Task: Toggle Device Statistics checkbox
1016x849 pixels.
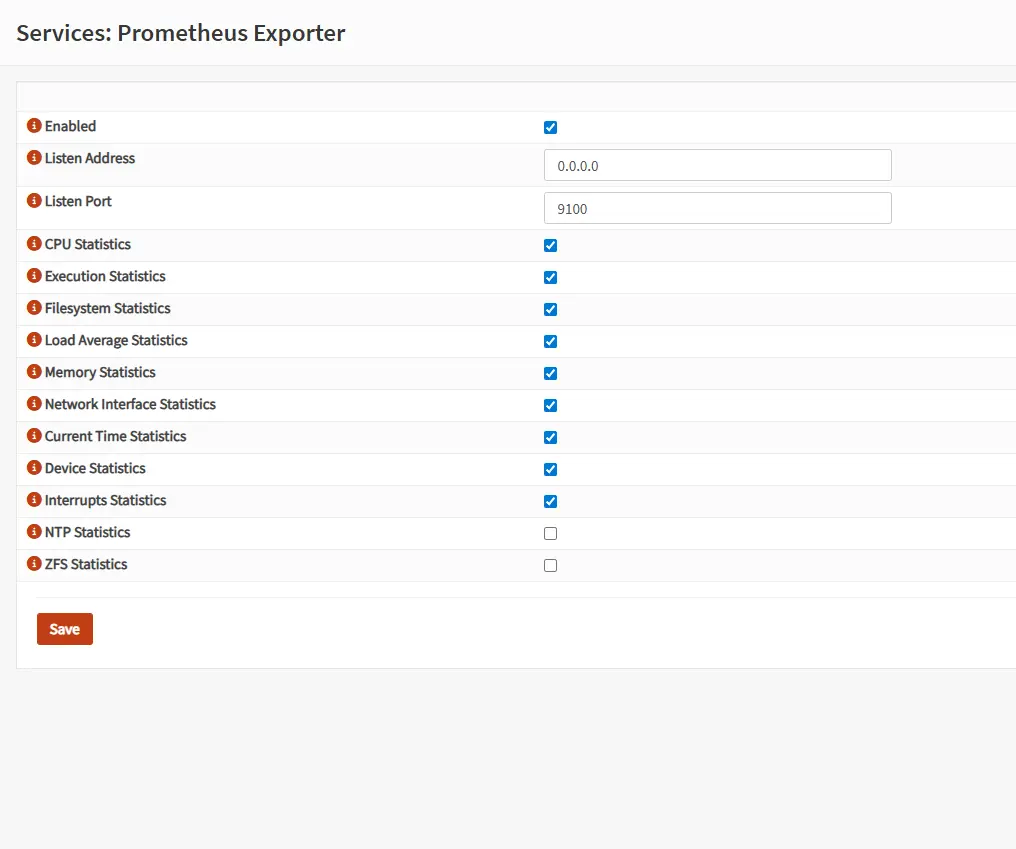Action: [550, 469]
